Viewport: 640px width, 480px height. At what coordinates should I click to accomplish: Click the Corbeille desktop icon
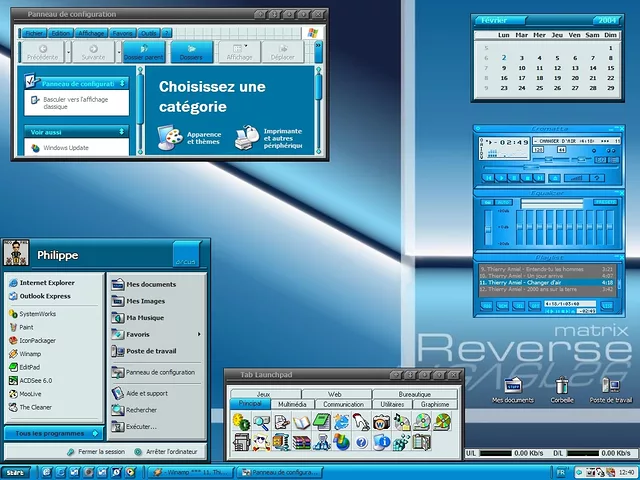[x=562, y=386]
